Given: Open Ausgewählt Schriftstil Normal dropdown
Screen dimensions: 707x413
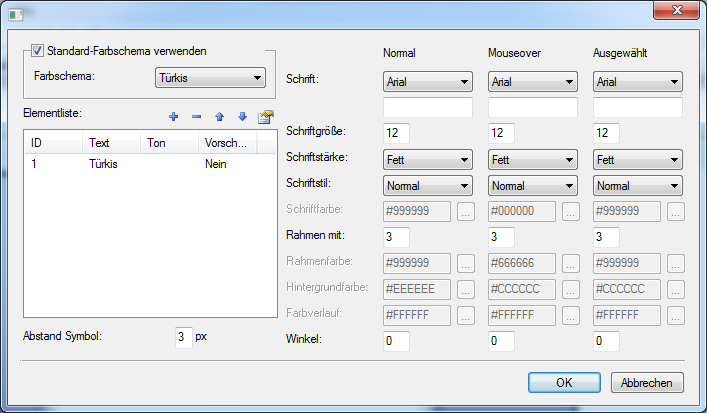Looking at the screenshot, I should (x=638, y=186).
